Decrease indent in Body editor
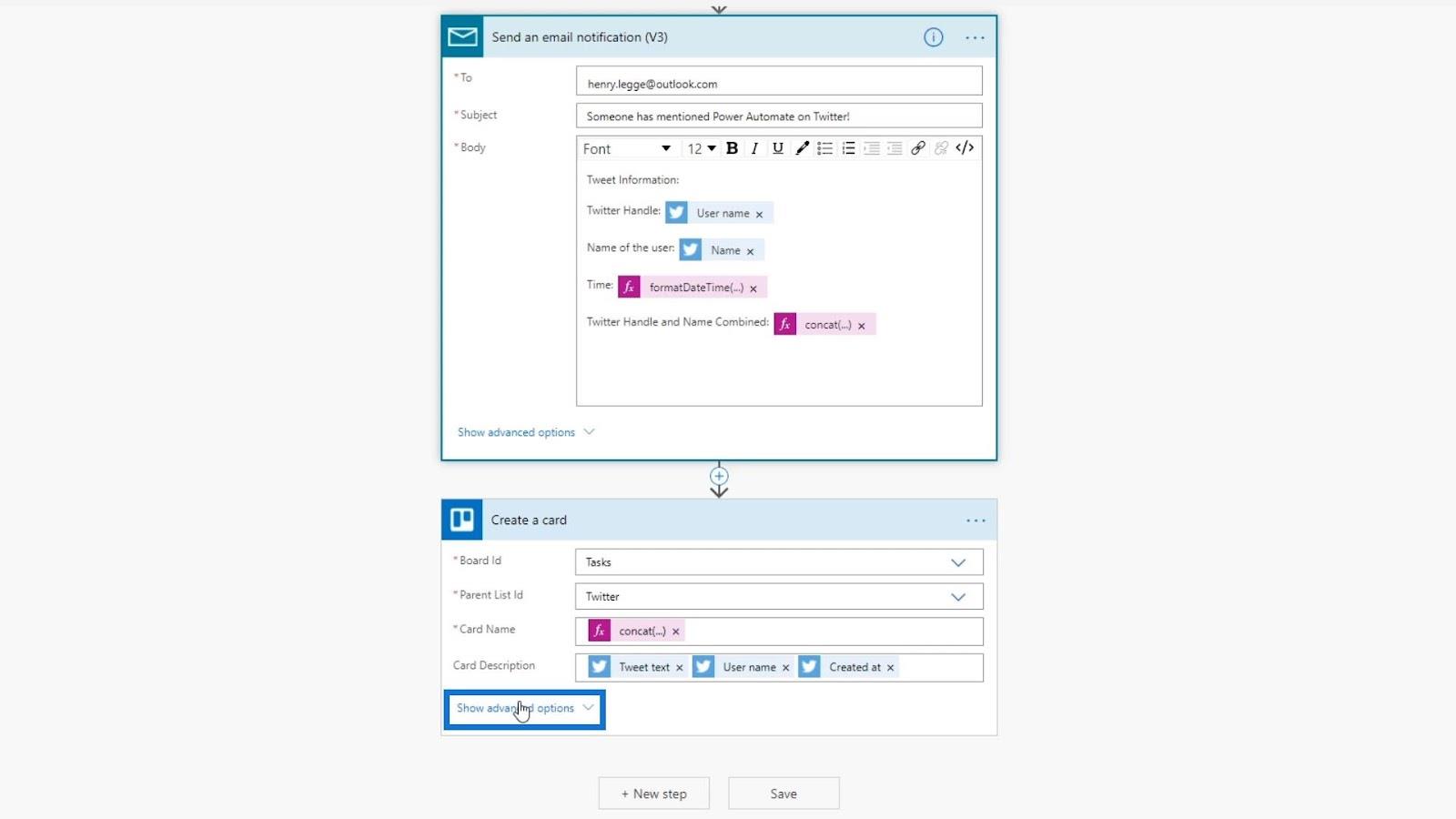1456x819 pixels. click(872, 148)
